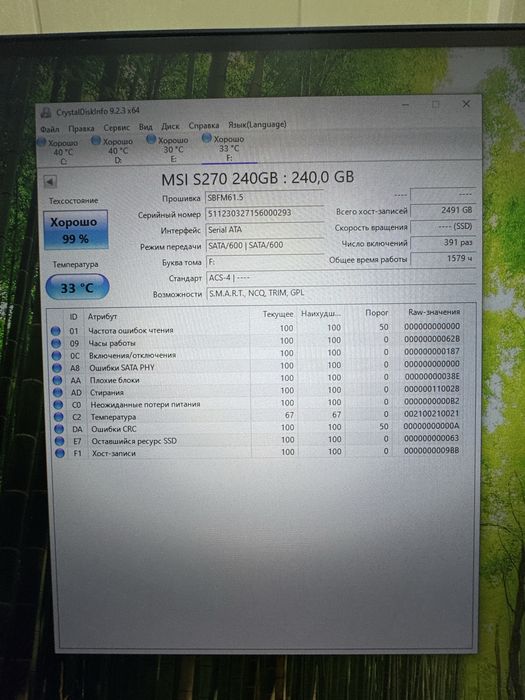Image resolution: width=525 pixels, height=700 pixels.
Task: Click the features field S.M.A.R.T., NCQ, TRIM, GPL
Action: (341, 293)
